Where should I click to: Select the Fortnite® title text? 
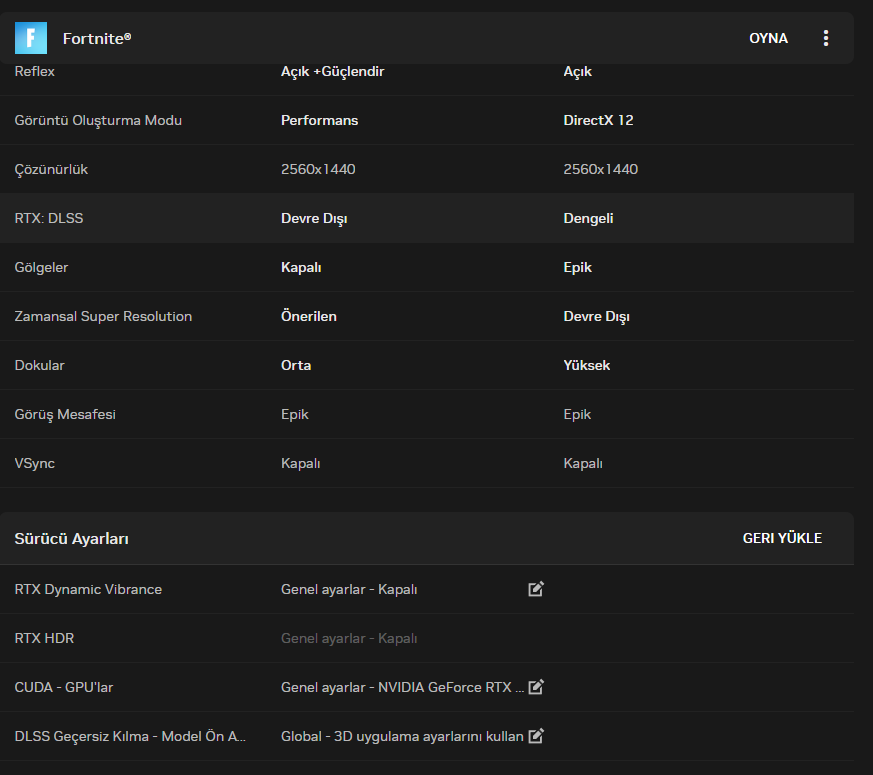[97, 38]
